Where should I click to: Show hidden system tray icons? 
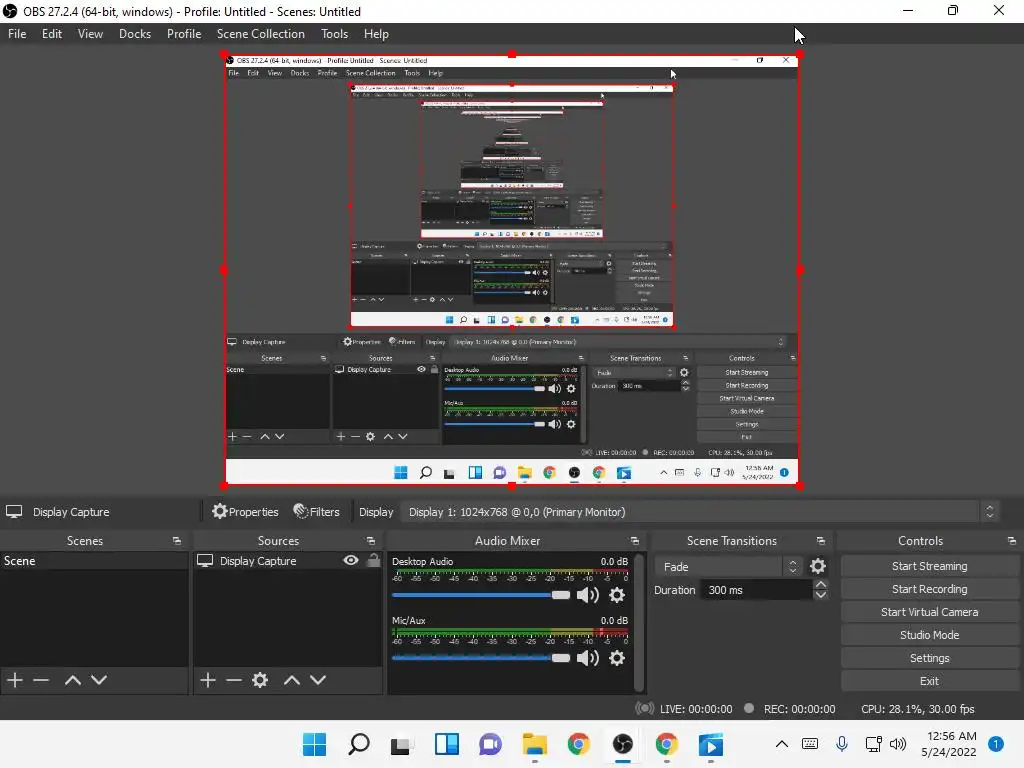[782, 744]
